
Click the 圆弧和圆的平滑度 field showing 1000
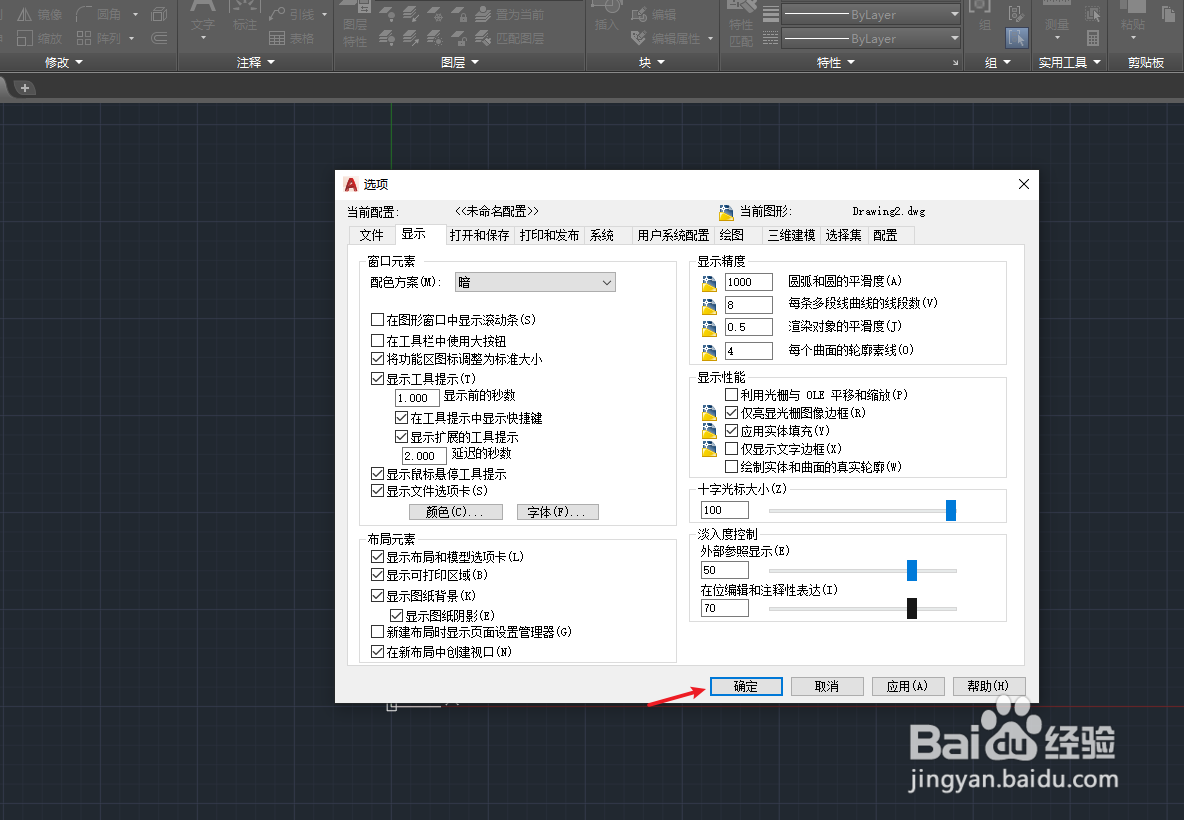point(748,282)
